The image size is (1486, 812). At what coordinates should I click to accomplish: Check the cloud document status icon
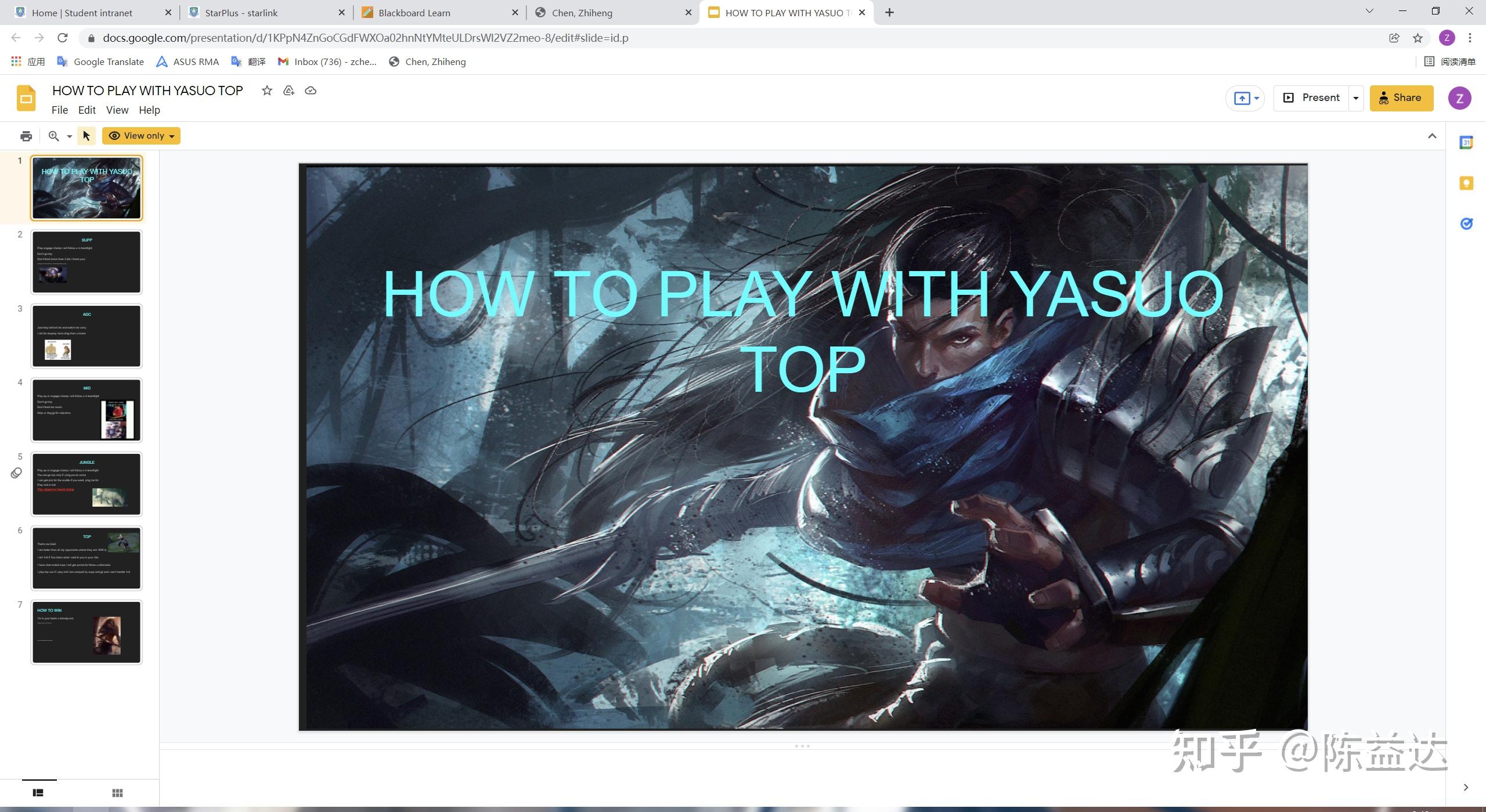(x=311, y=91)
